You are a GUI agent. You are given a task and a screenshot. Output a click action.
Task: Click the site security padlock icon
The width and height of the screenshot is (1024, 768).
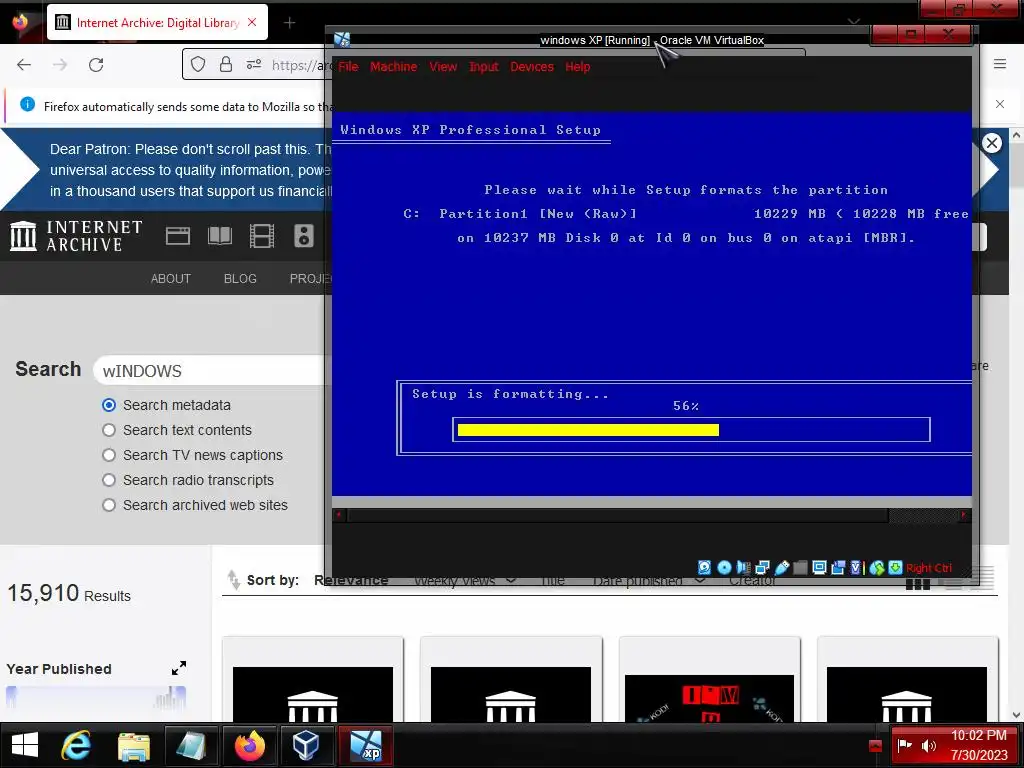pyautogui.click(x=226, y=64)
